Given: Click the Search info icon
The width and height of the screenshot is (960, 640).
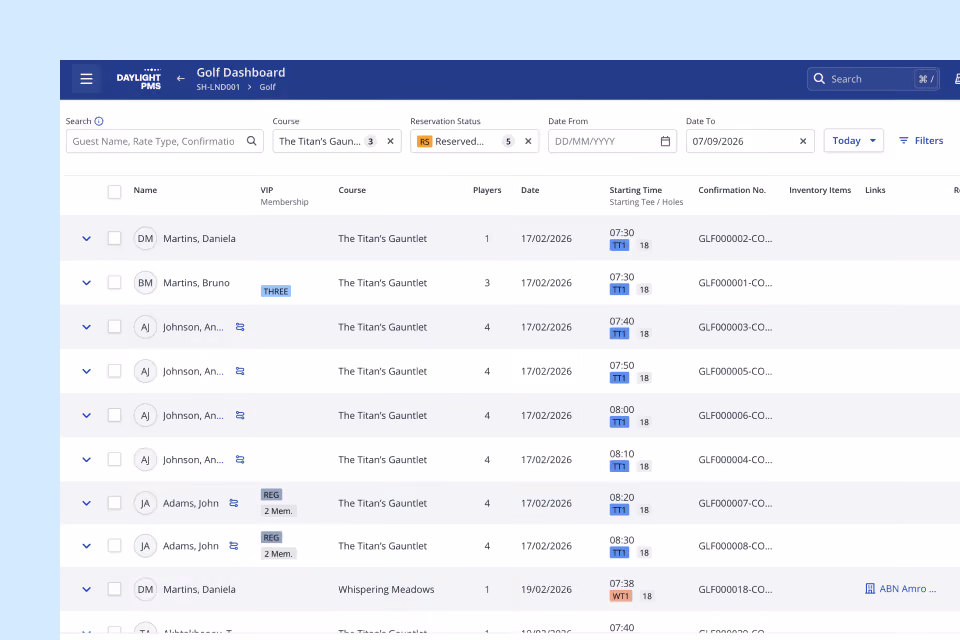Looking at the screenshot, I should [99, 121].
